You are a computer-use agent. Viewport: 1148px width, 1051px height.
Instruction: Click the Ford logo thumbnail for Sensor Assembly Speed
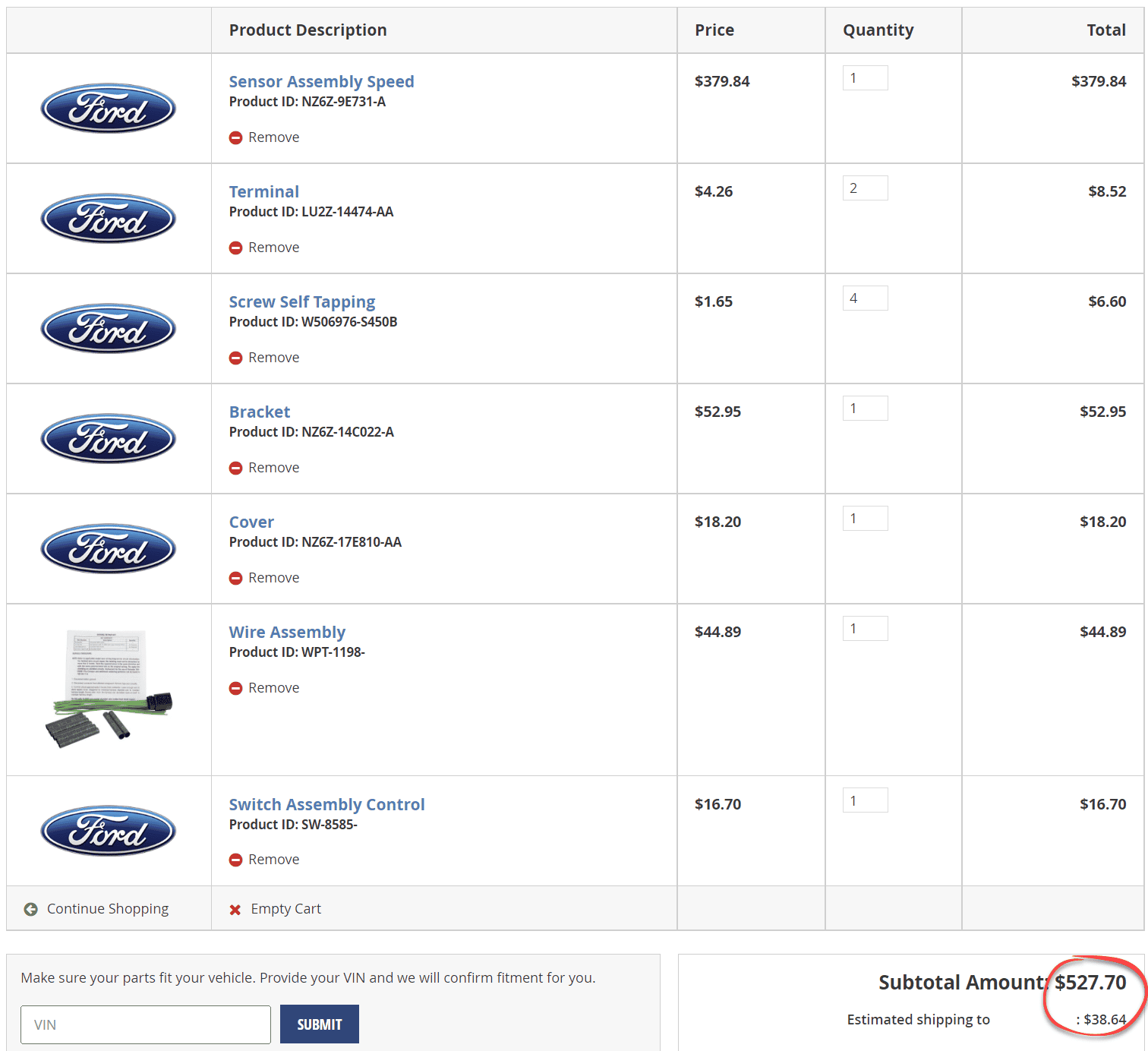coord(109,108)
